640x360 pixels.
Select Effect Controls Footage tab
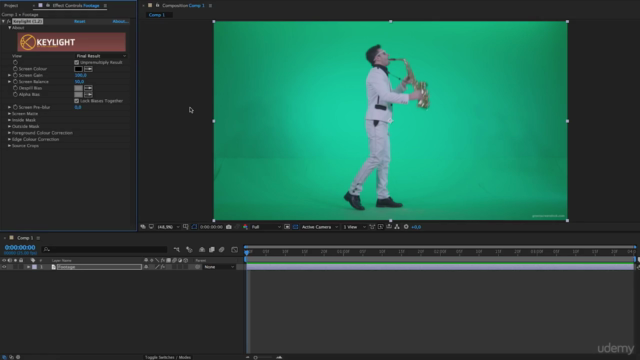click(76, 6)
